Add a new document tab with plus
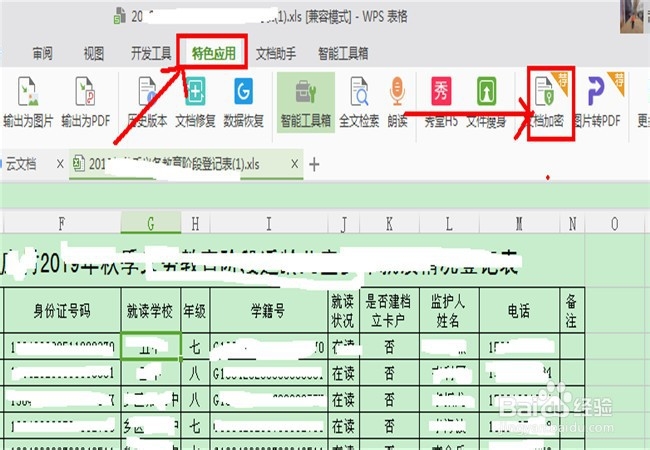 [314, 165]
